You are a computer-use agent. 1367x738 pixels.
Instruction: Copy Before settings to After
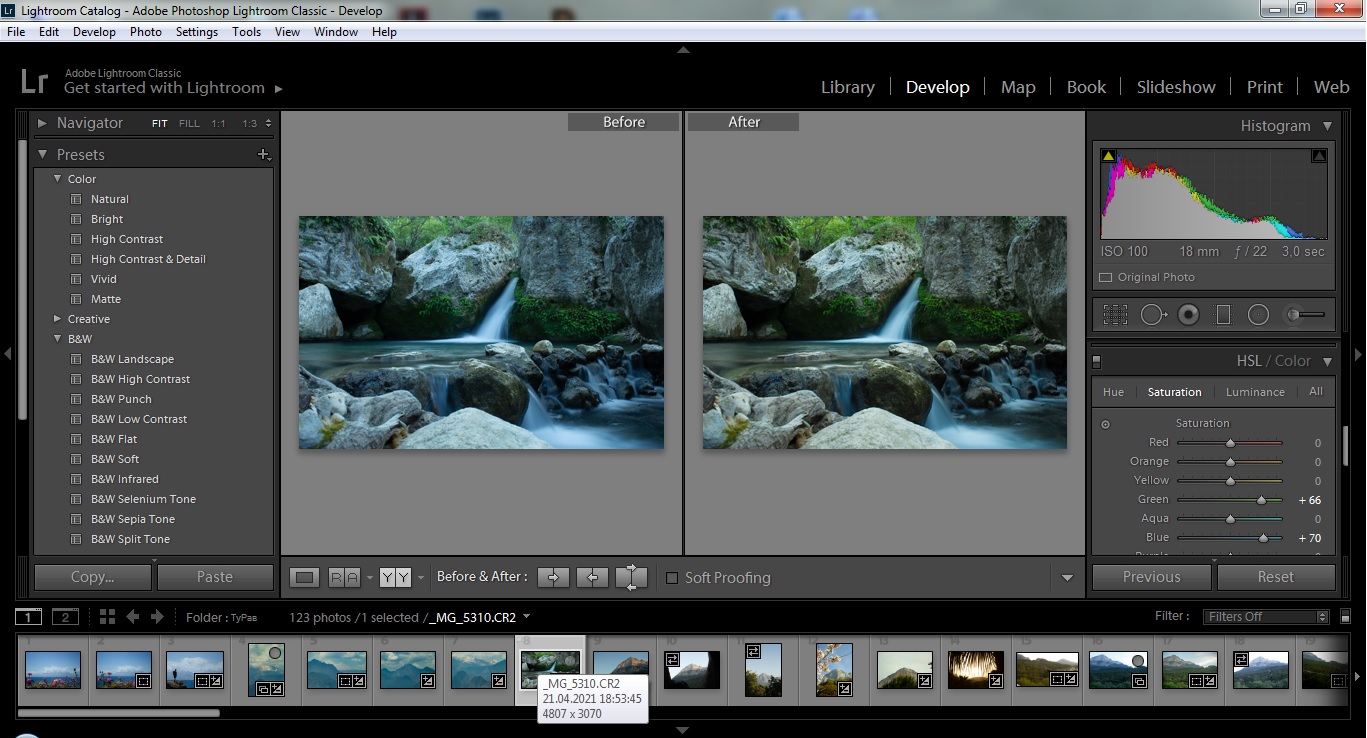coord(553,577)
